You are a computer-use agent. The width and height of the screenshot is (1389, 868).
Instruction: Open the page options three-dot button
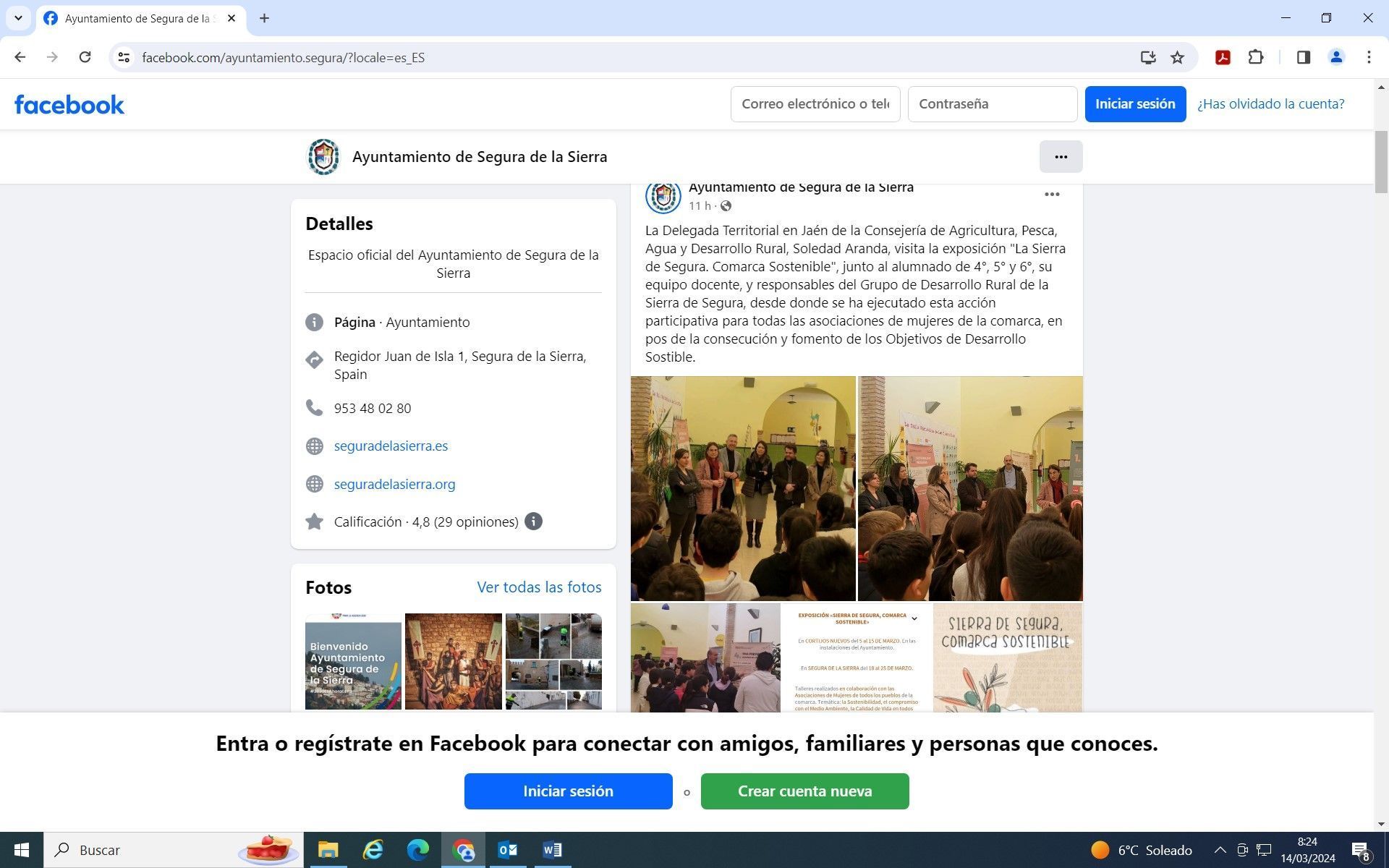(1061, 157)
